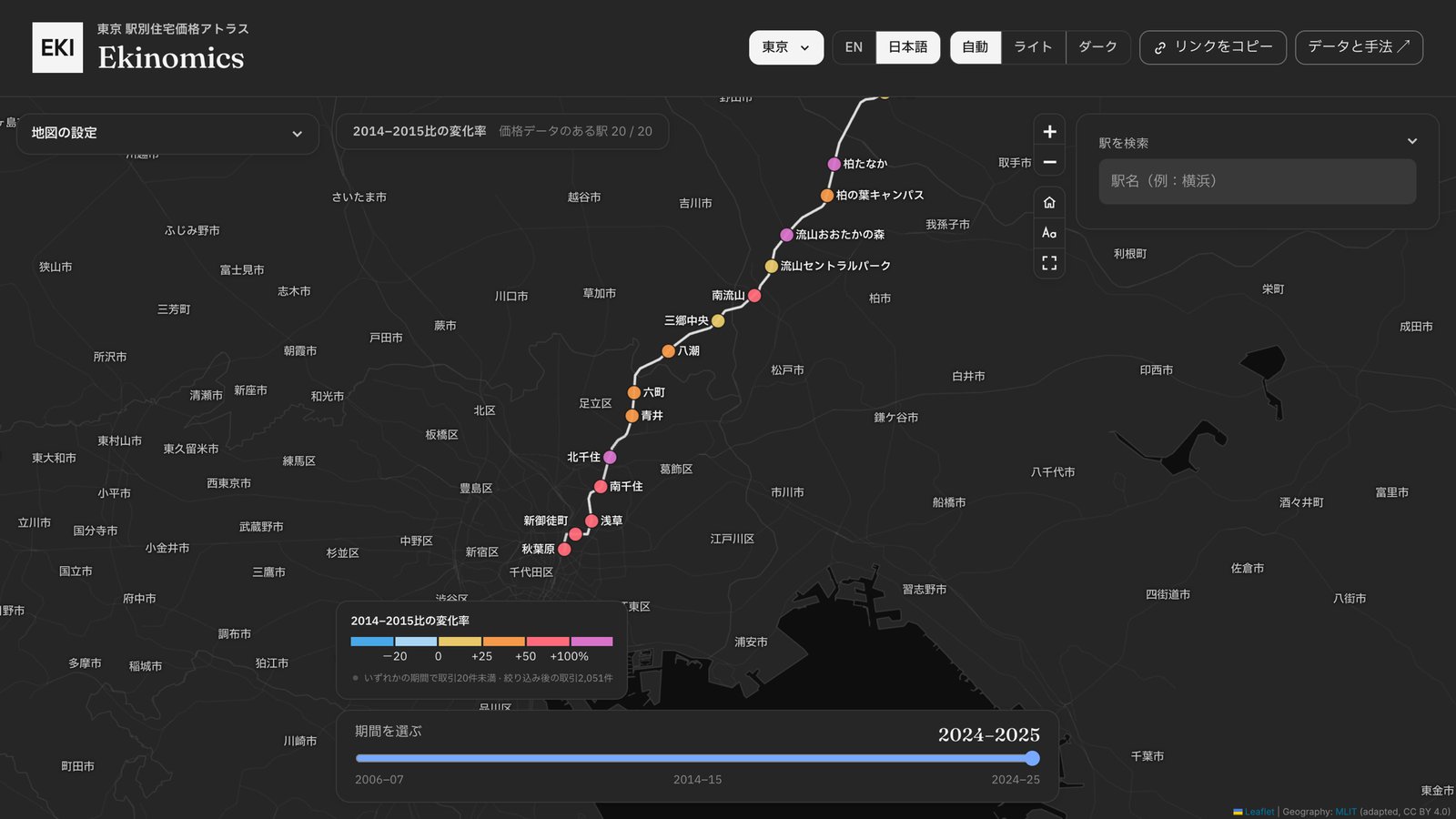Select the 南千住 station marker
This screenshot has height=819, width=1456.
(x=601, y=487)
